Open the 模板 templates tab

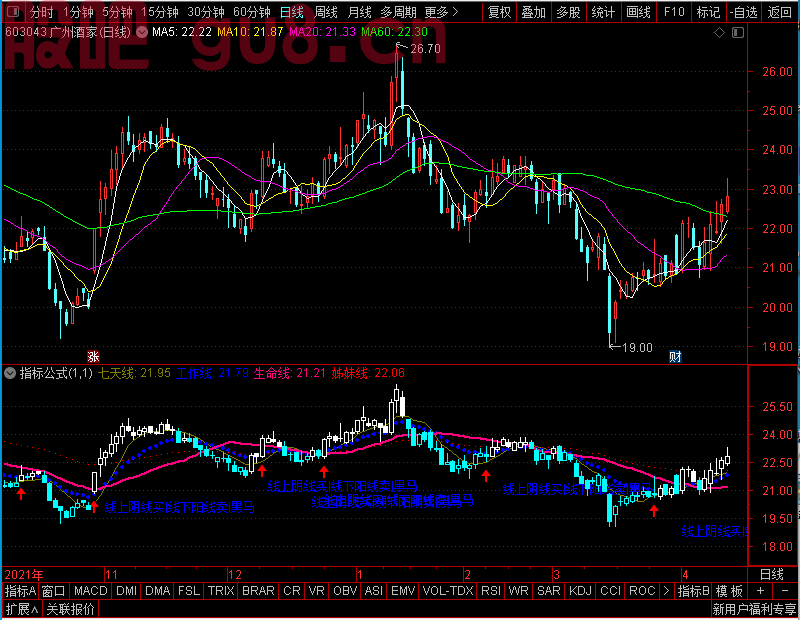729,591
